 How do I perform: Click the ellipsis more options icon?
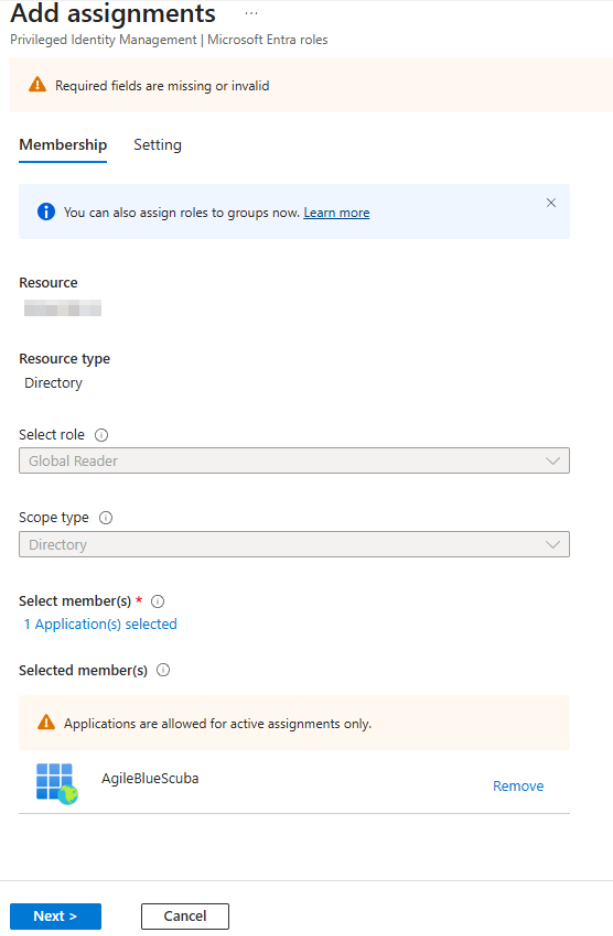[x=251, y=13]
